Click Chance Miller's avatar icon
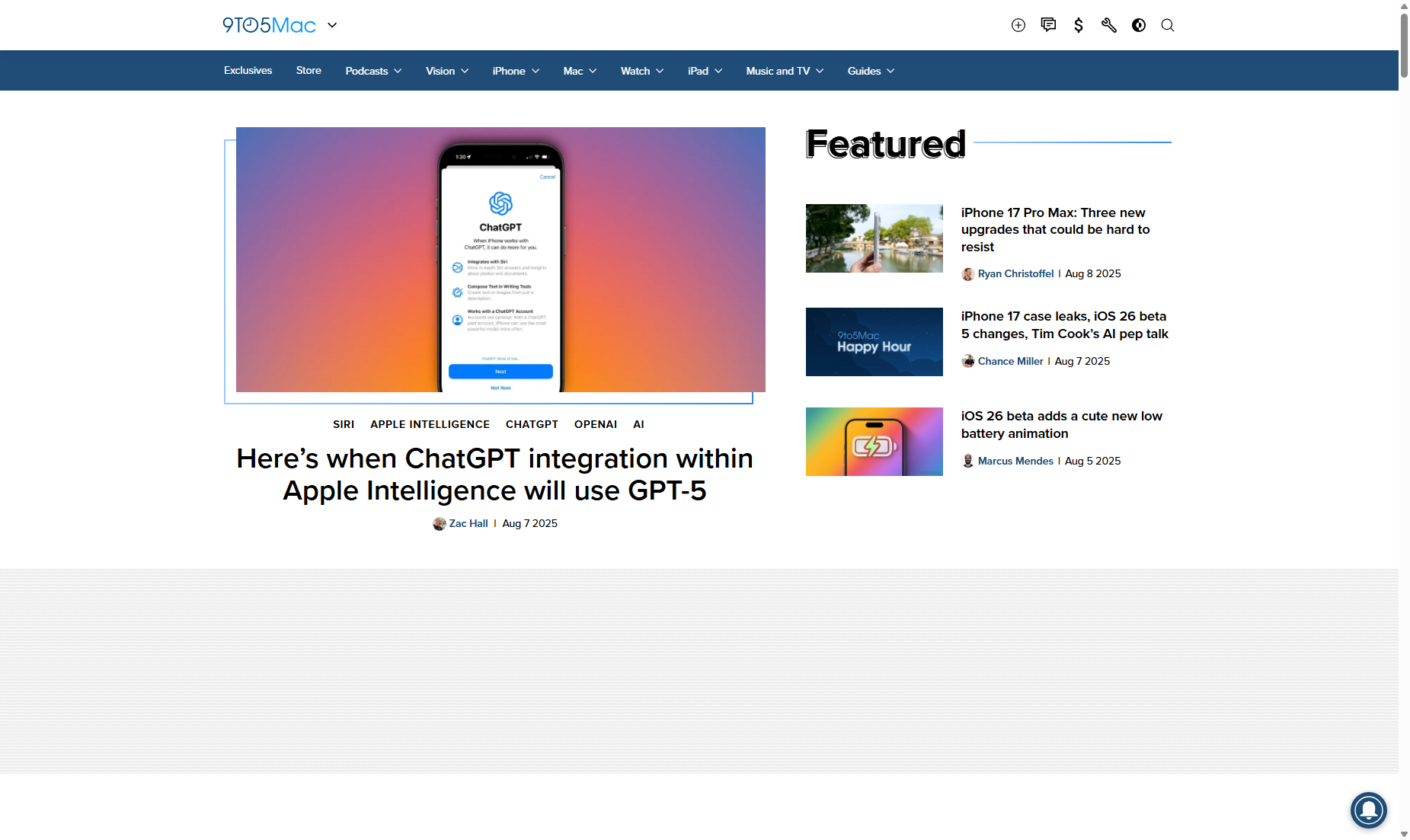This screenshot has height=840, width=1410. 968,361
